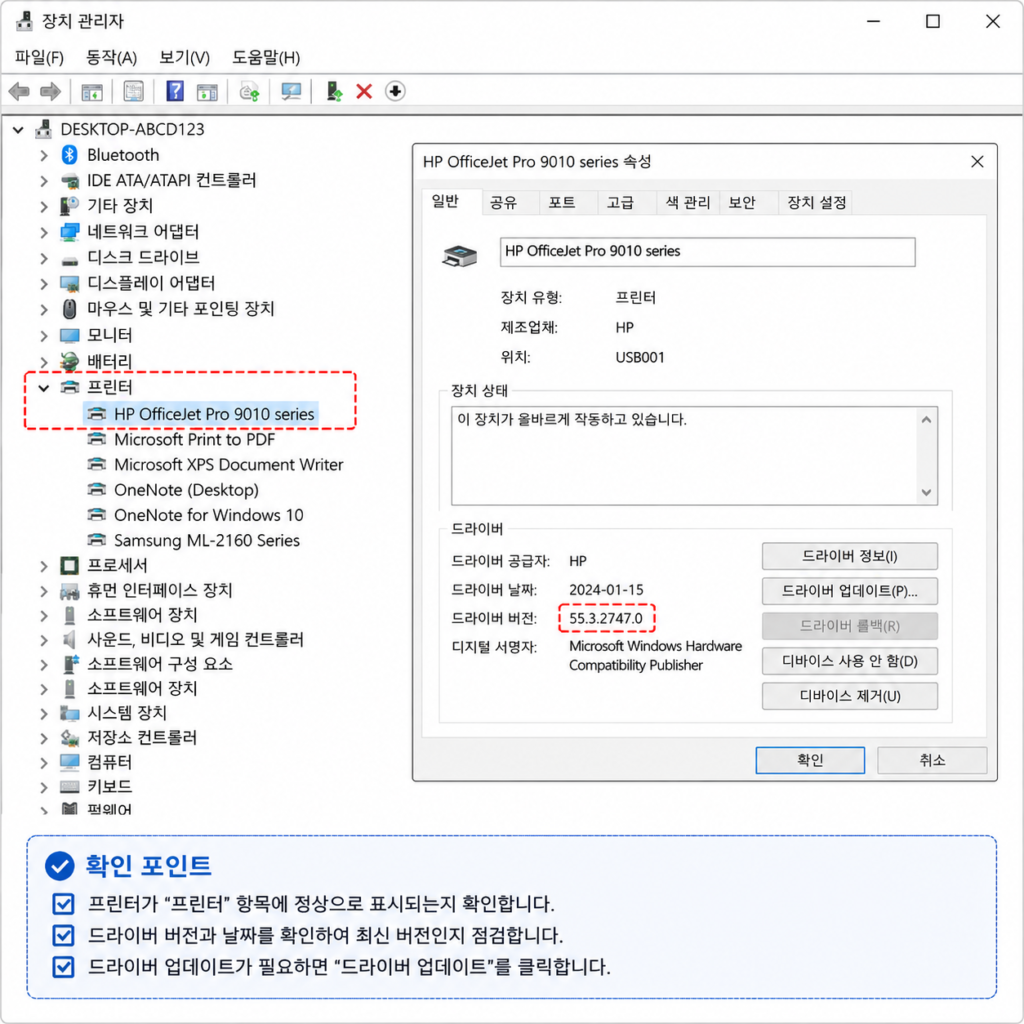The height and width of the screenshot is (1024, 1024).
Task: Select HP OfficeJet Pro 9010 series in tree
Action: 201,414
